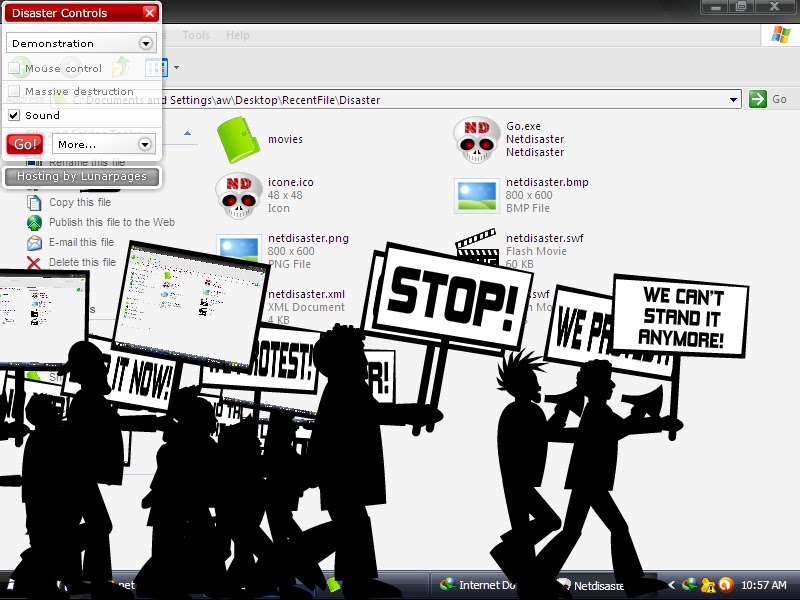Expand the address bar dropdown arrow

click(x=733, y=99)
